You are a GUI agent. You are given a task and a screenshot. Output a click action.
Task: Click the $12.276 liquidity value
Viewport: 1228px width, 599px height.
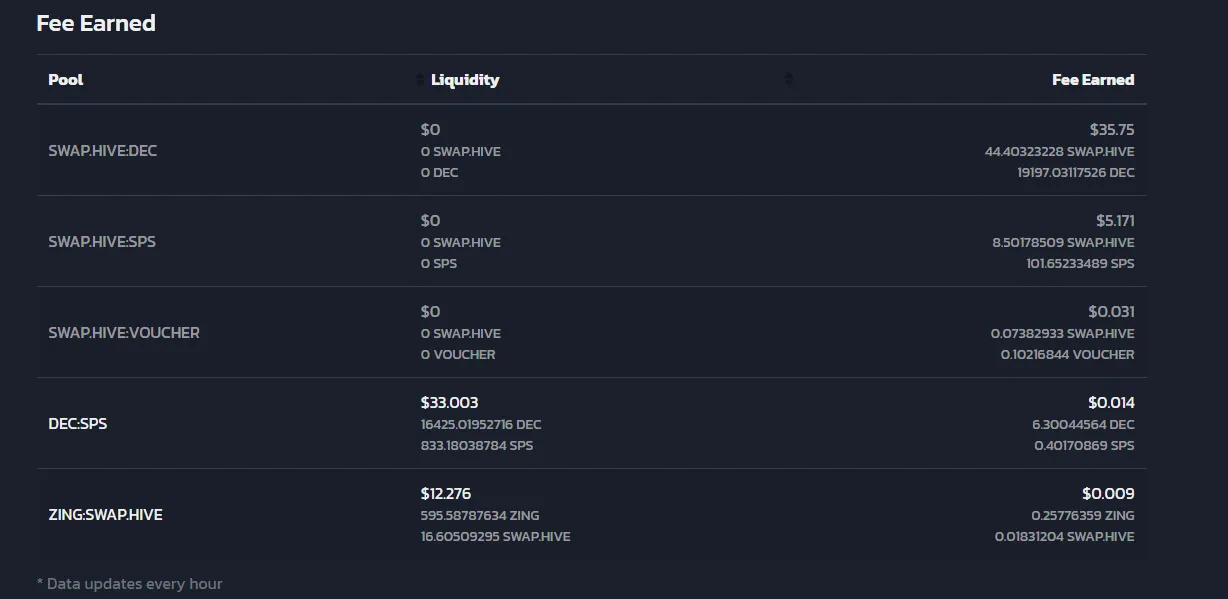pos(446,493)
